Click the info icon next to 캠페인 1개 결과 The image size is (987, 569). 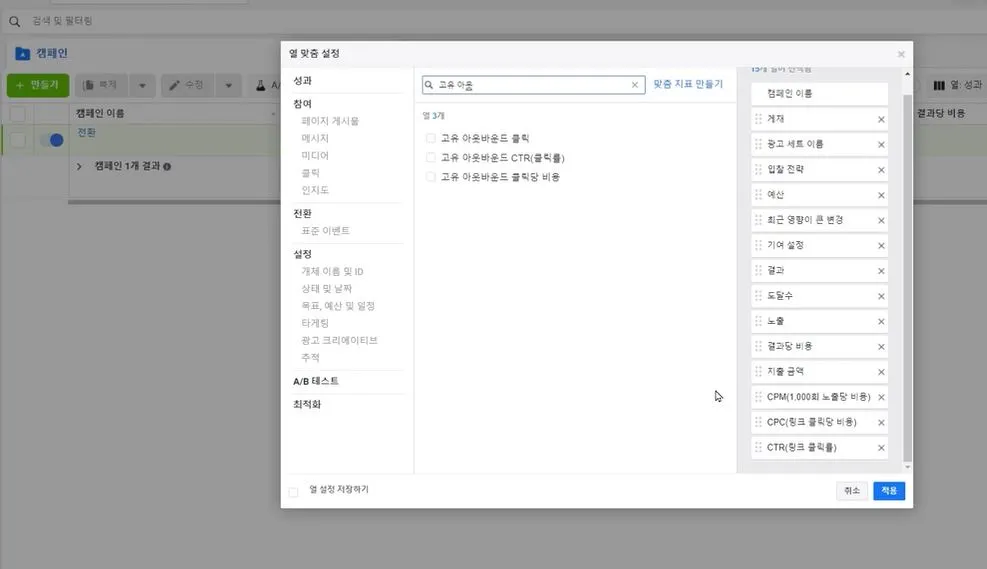(167, 167)
